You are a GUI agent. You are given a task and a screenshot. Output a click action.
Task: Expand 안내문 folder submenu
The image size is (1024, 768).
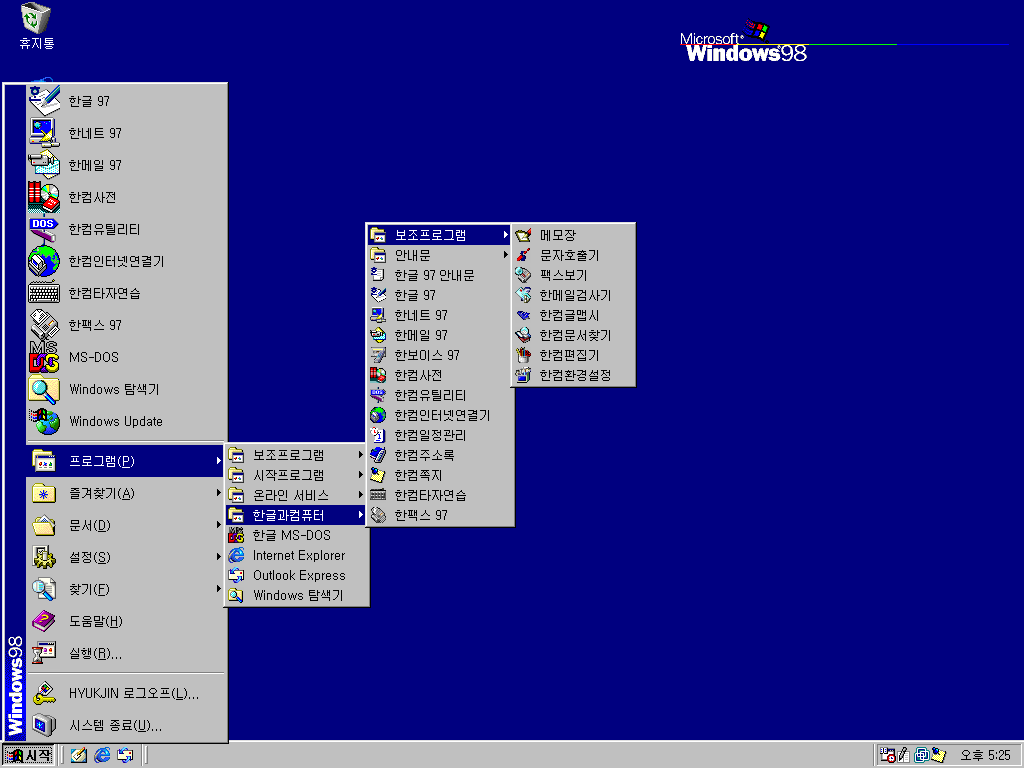440,255
